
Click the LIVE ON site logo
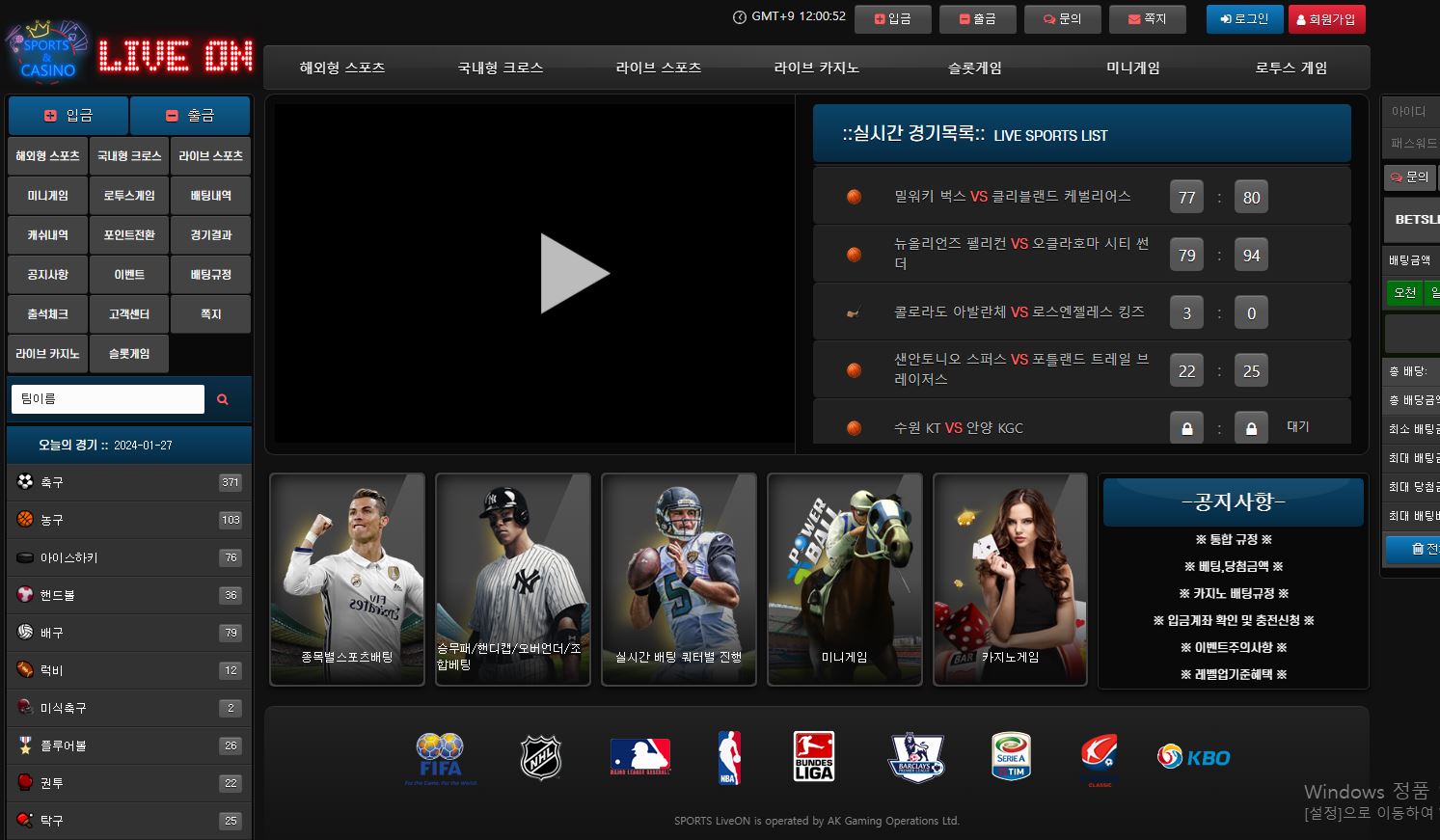129,54
